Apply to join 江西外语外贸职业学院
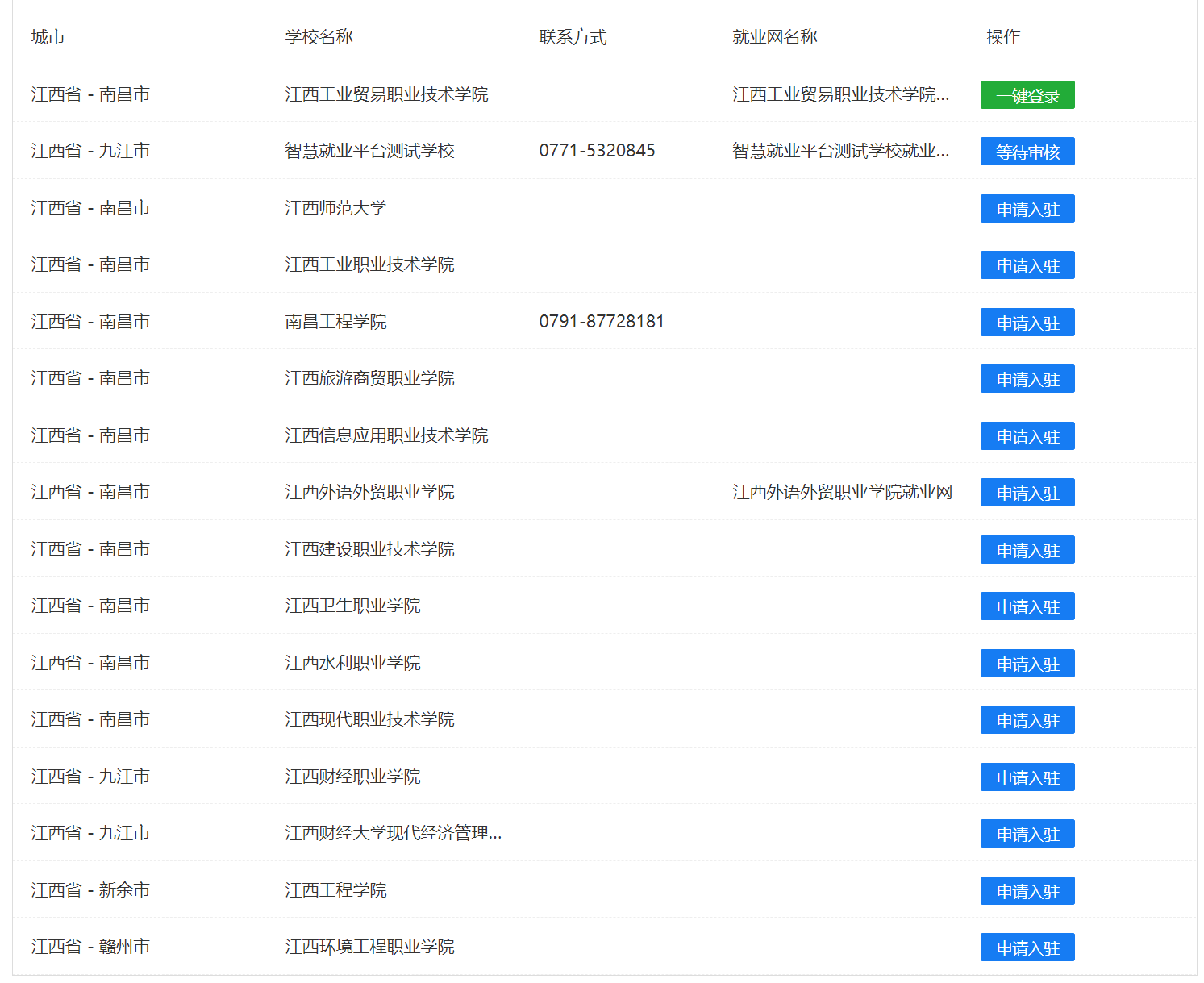This screenshot has width=1204, height=983. click(1027, 493)
